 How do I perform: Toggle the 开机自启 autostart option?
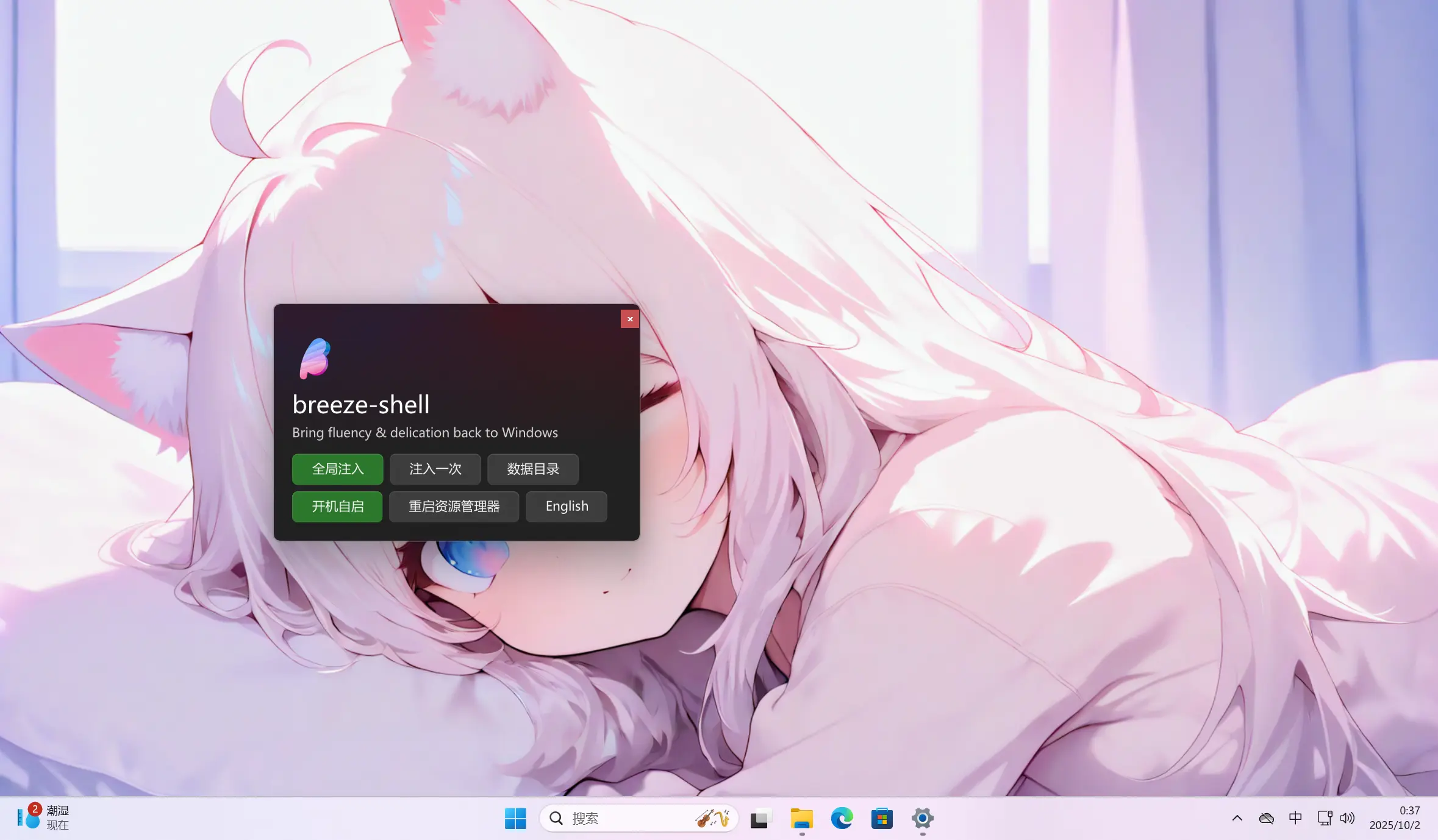337,507
